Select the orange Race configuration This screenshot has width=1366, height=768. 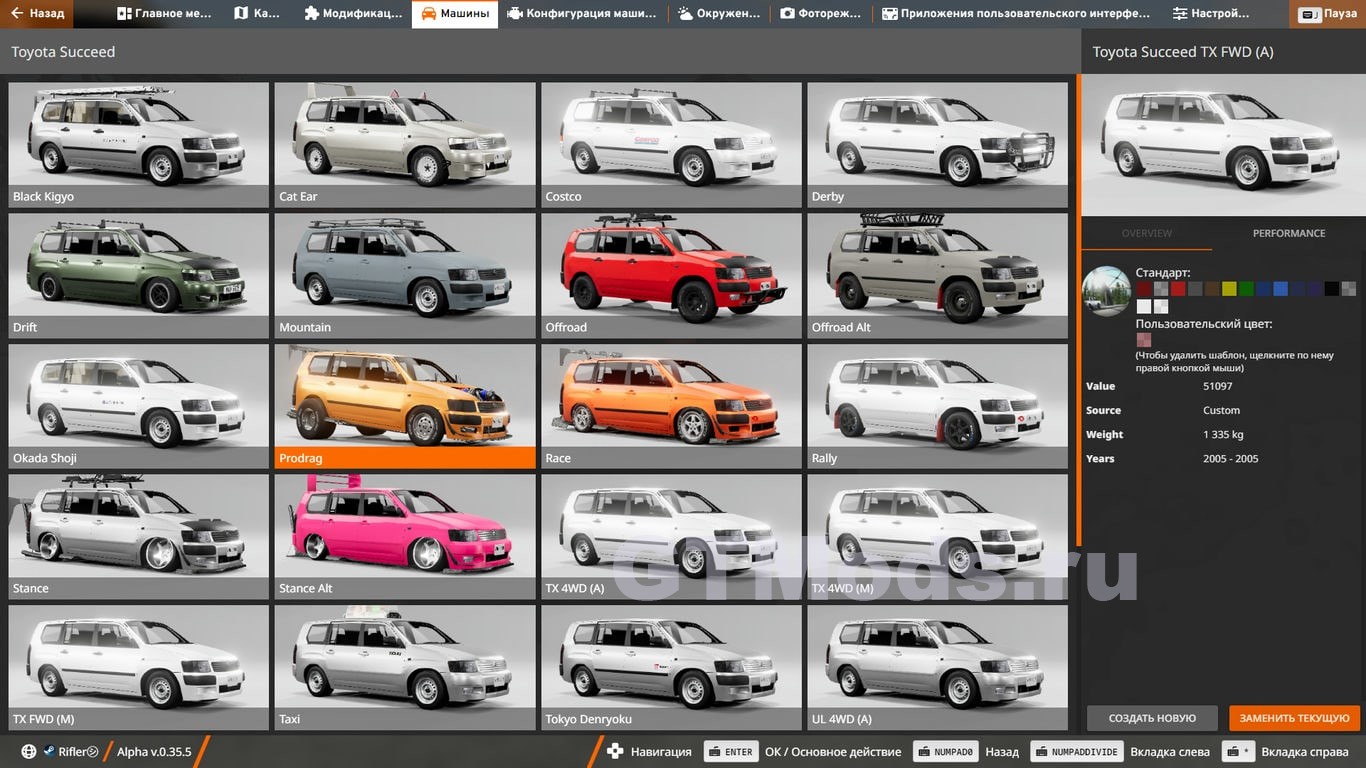671,406
